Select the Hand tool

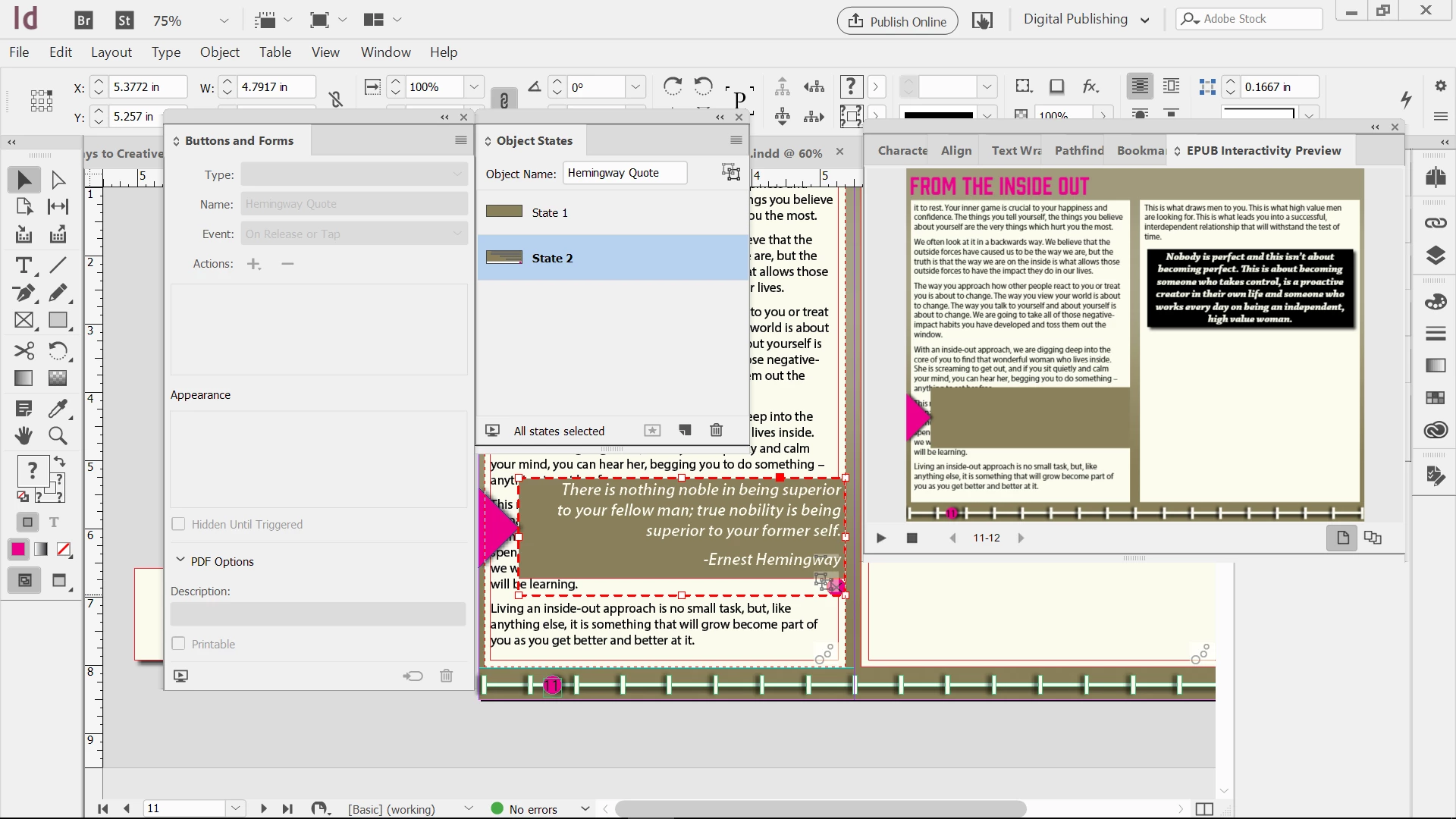(x=24, y=435)
